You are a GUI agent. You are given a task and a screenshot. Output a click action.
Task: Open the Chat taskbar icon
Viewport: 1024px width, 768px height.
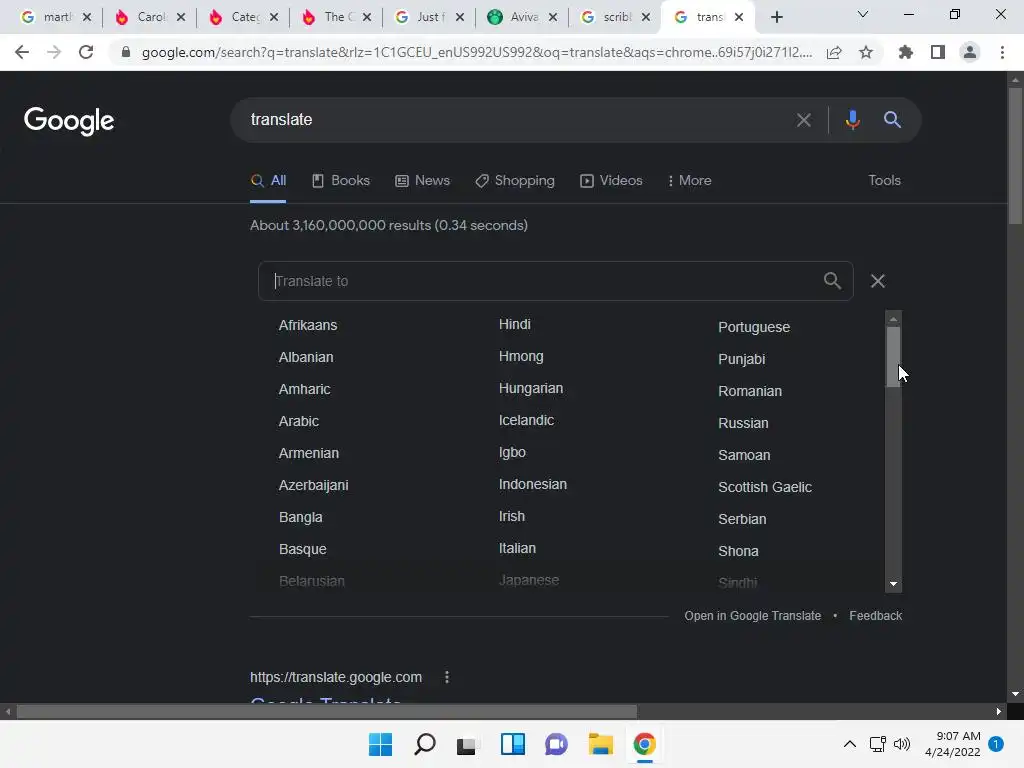click(x=556, y=744)
